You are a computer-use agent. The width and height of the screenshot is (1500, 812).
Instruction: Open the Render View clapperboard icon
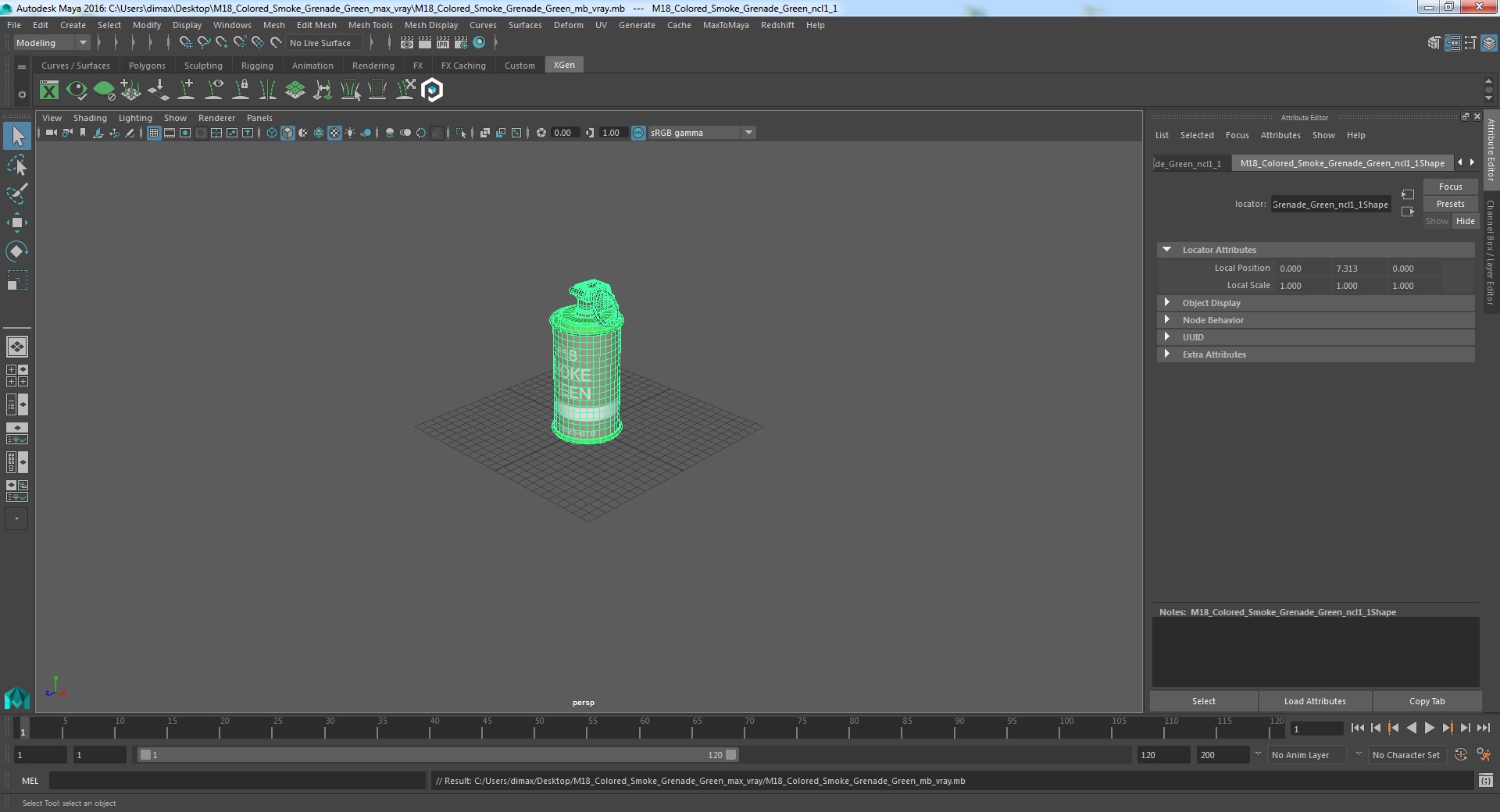click(407, 43)
